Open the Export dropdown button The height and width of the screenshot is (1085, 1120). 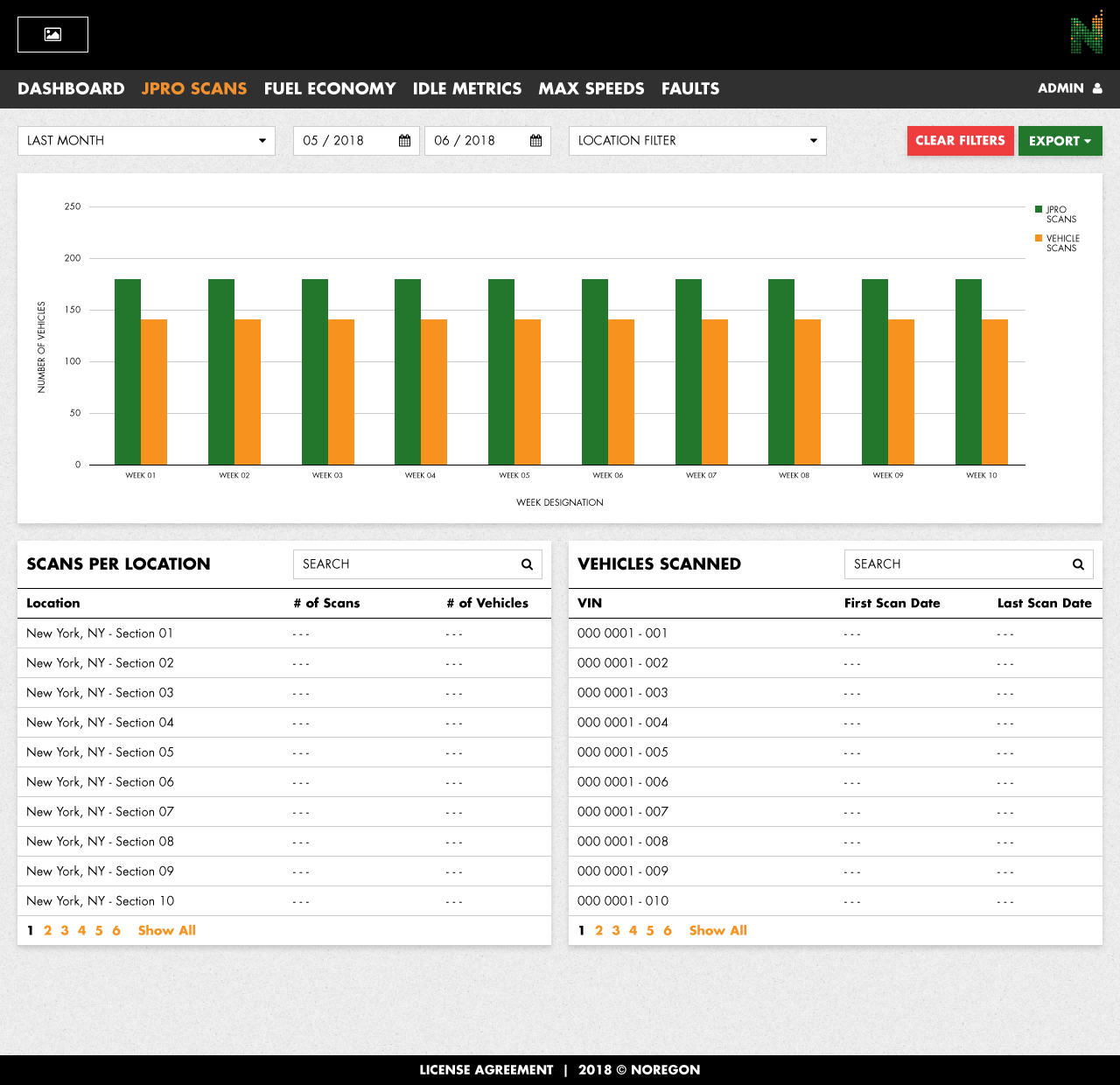click(1060, 141)
